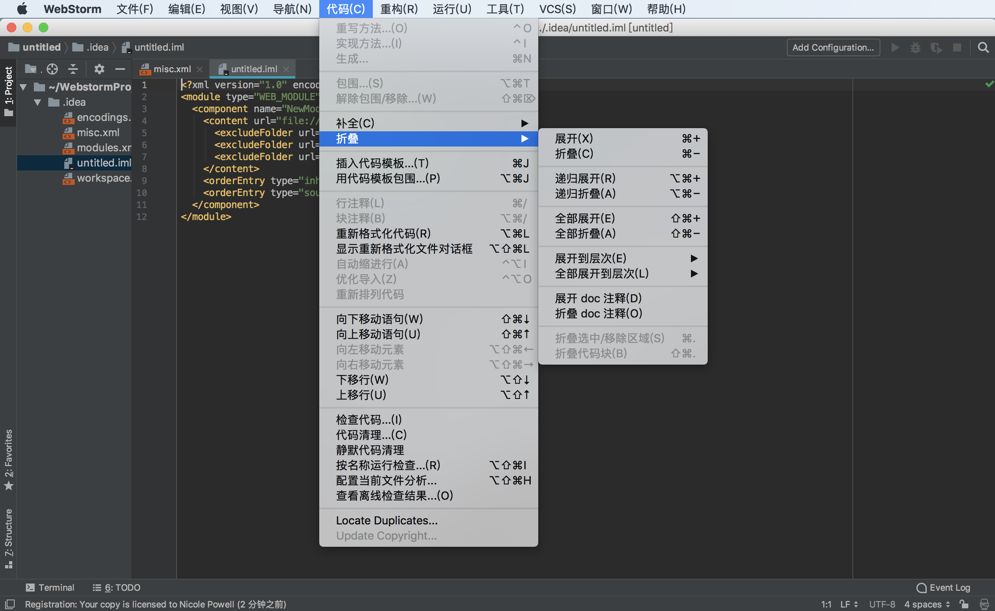Viewport: 995px width, 611px height.
Task: Choose 折叠 doc 注释(O)
Action: coord(623,313)
